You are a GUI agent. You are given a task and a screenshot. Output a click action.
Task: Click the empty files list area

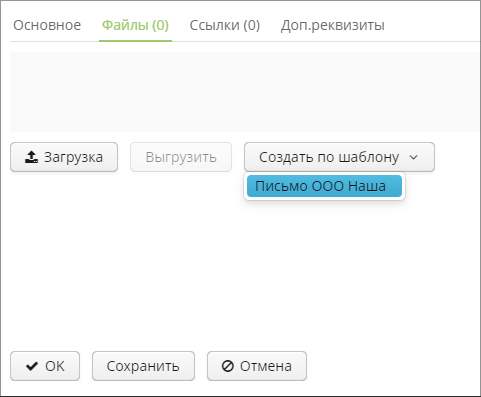tap(245, 92)
